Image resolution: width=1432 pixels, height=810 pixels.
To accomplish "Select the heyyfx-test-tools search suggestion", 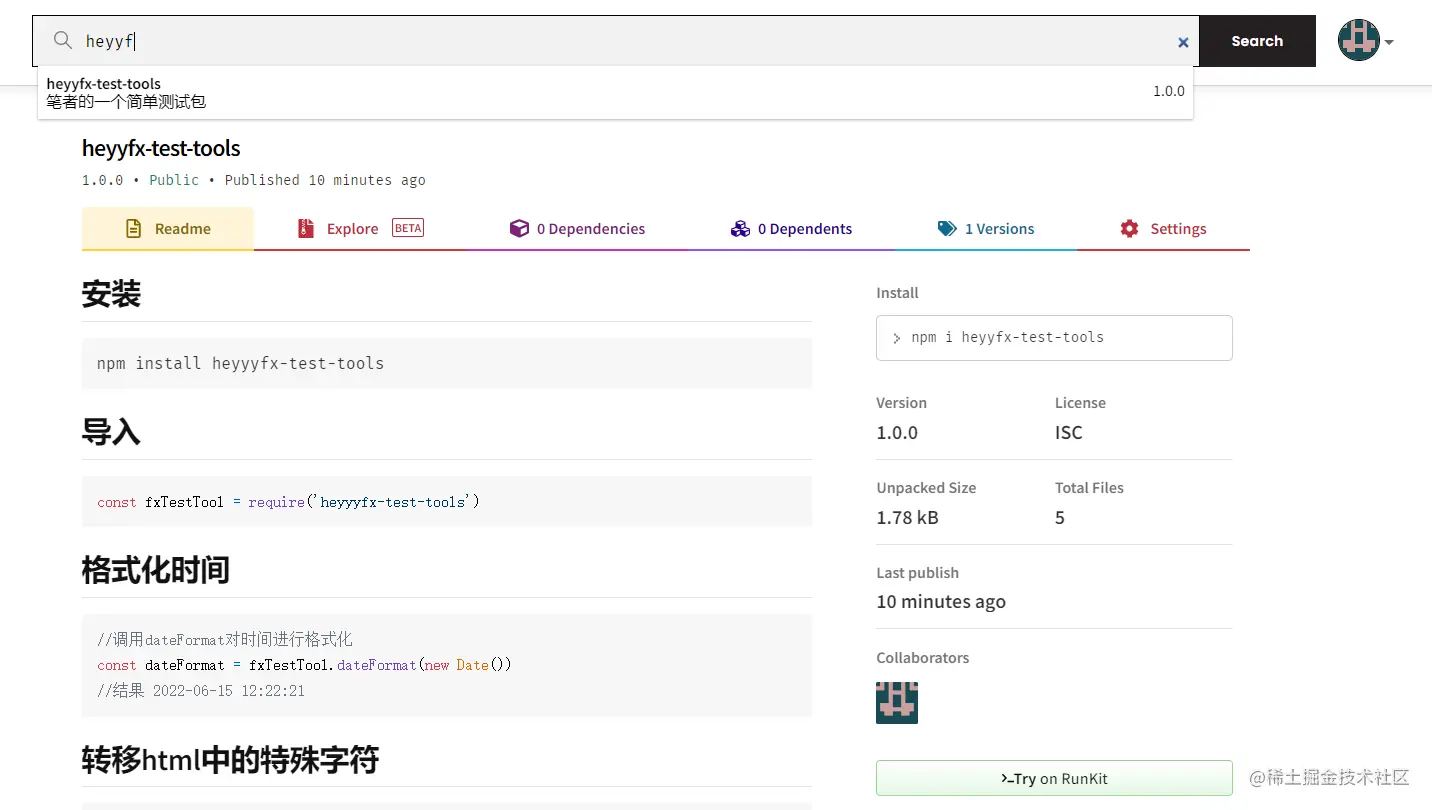I will pos(615,92).
